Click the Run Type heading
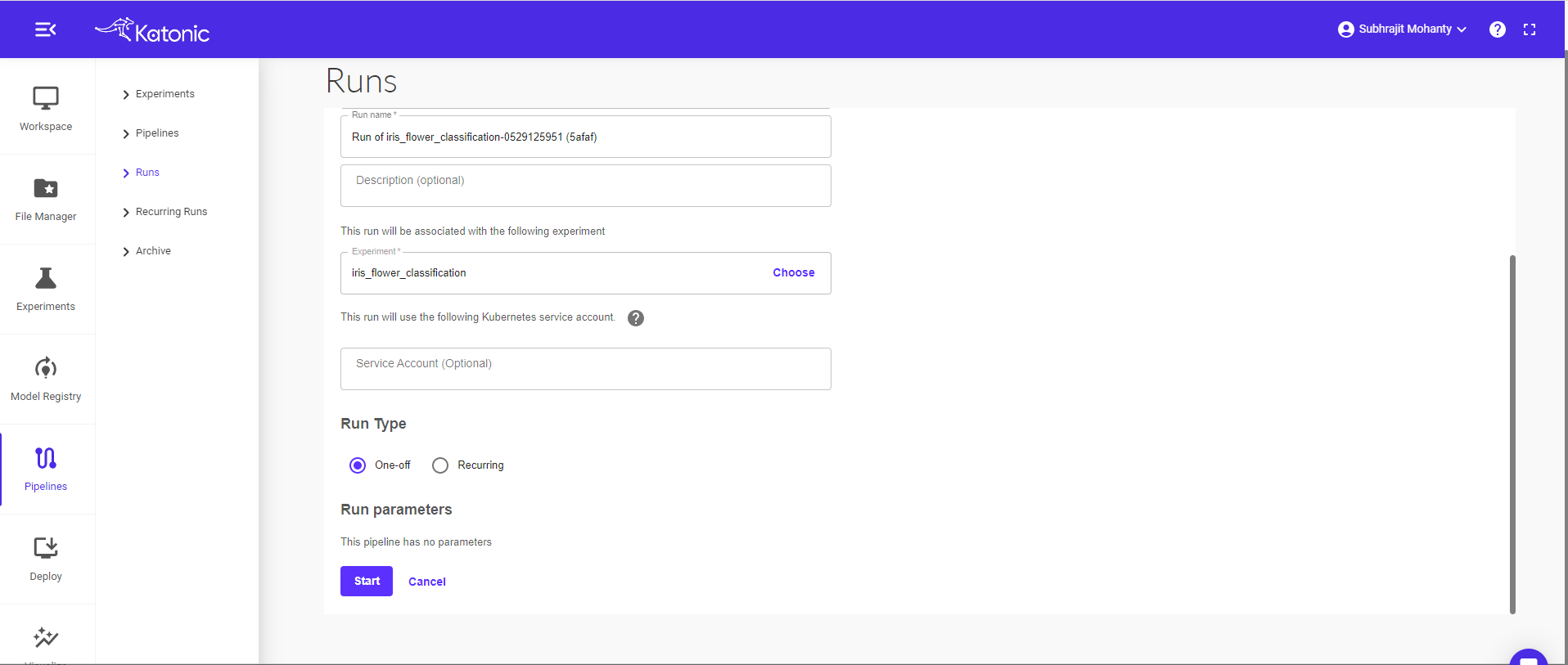1568x665 pixels. point(373,424)
